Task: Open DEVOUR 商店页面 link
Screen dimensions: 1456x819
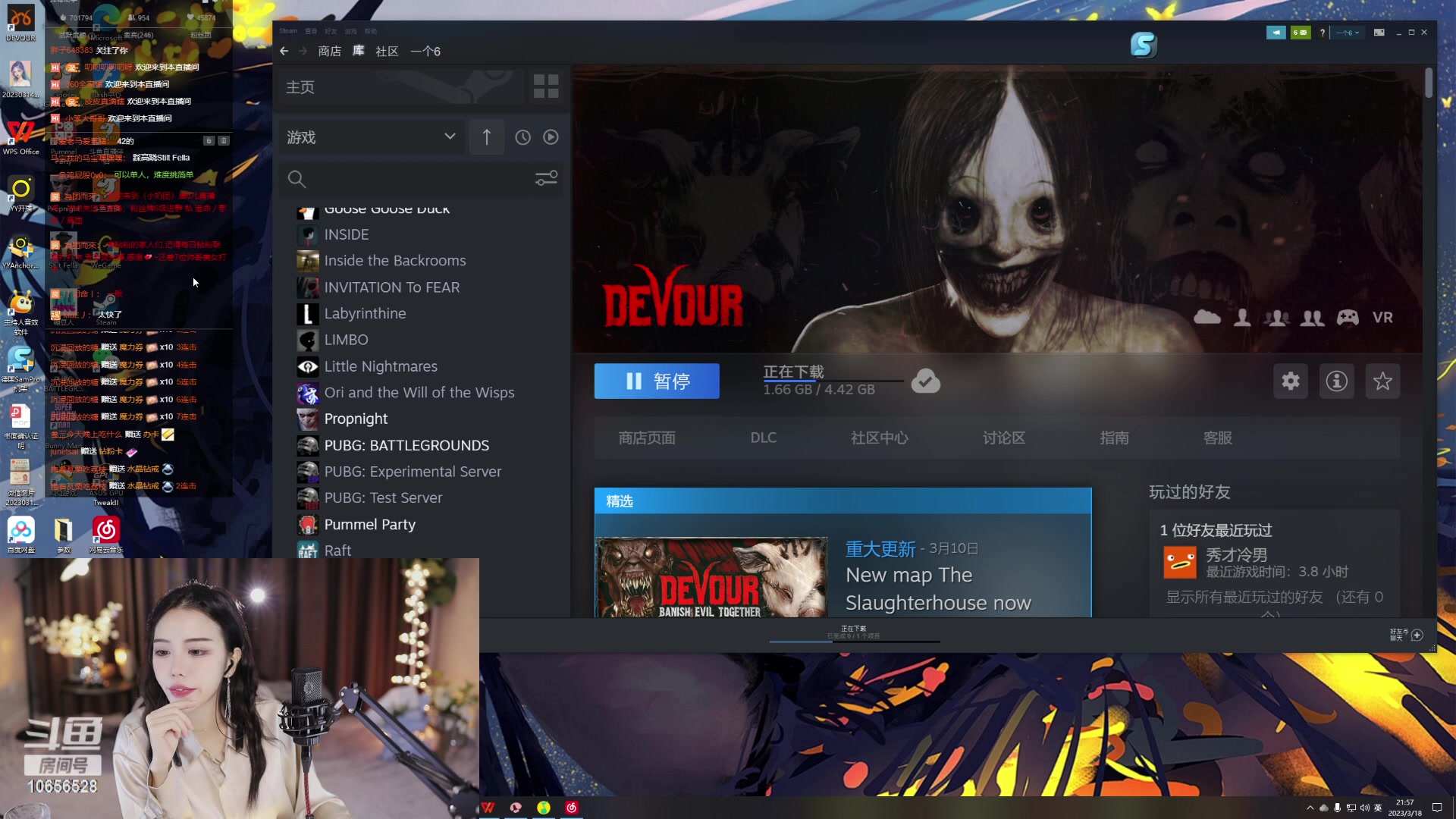Action: 647,438
